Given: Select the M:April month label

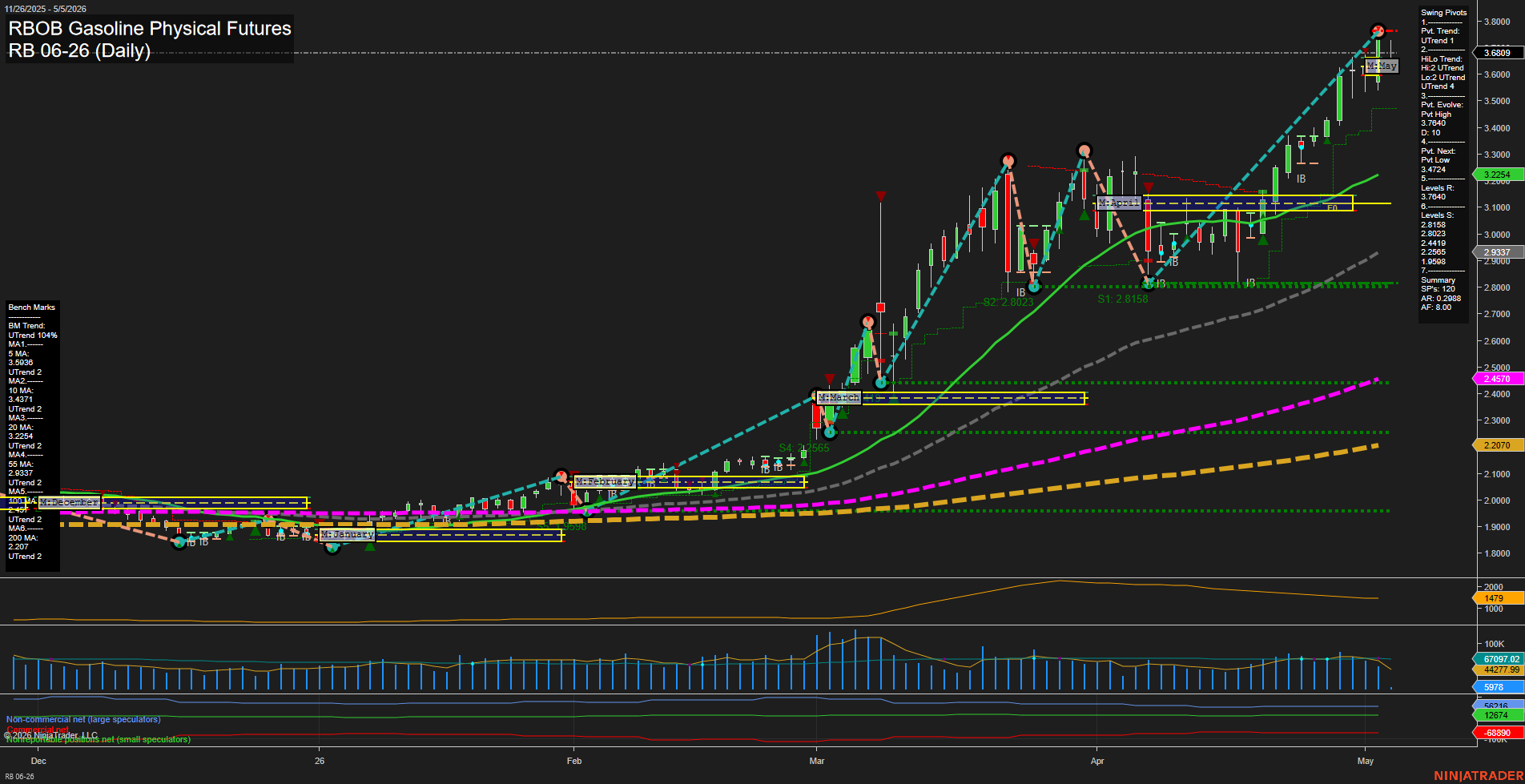Looking at the screenshot, I should 1119,203.
